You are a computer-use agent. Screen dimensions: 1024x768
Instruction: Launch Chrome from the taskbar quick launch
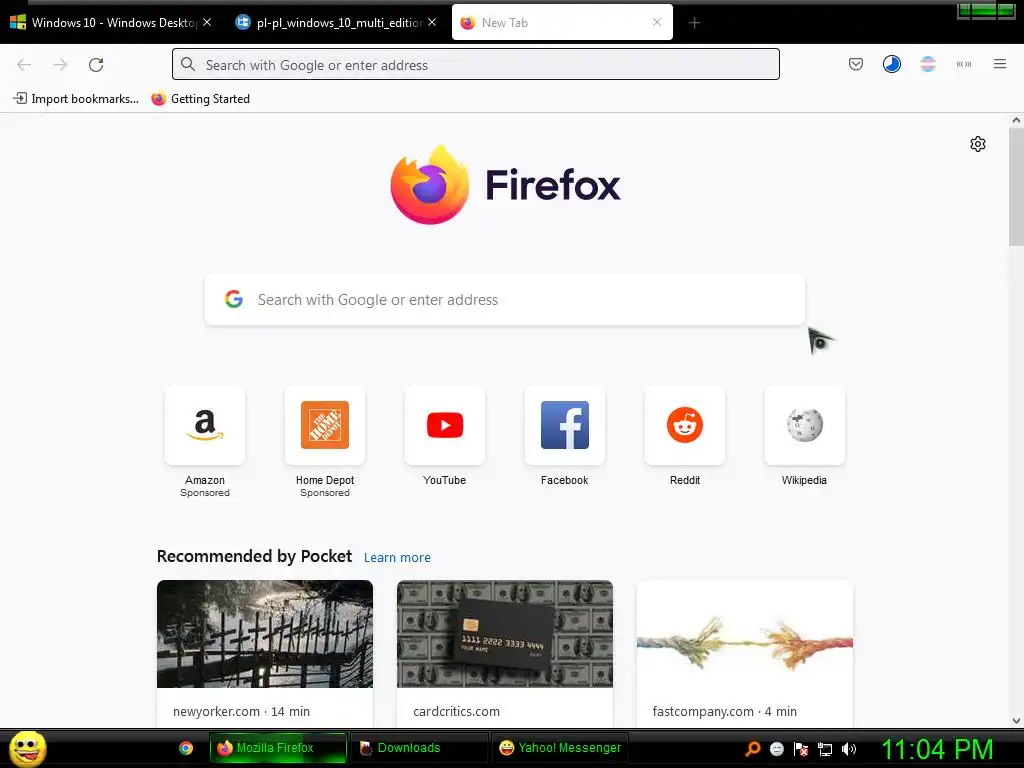point(186,748)
